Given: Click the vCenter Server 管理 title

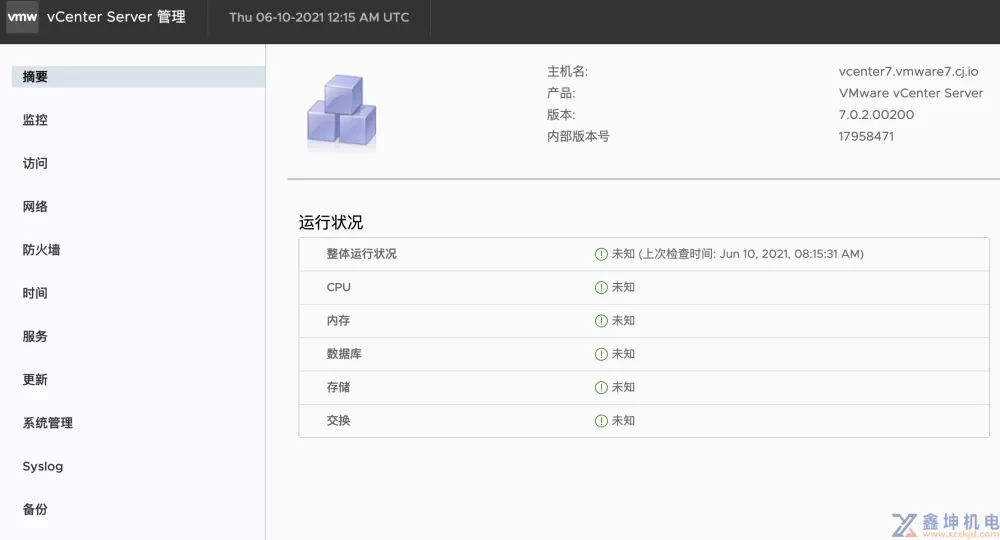Looking at the screenshot, I should [116, 17].
